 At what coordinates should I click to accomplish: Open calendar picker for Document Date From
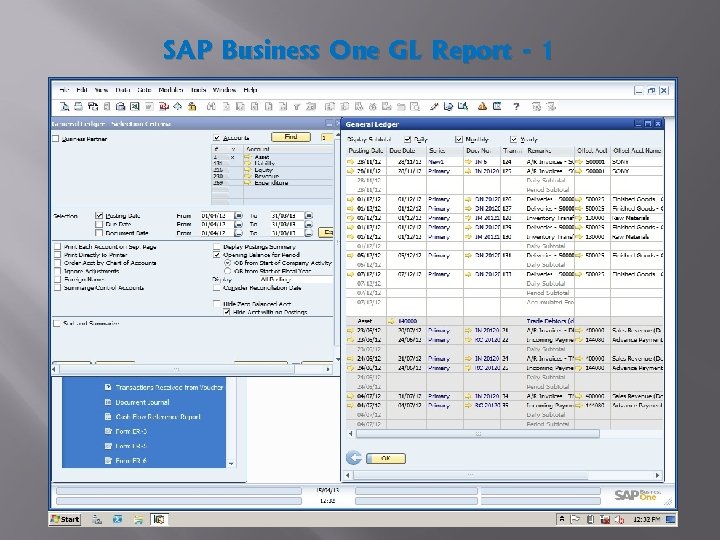(x=238, y=233)
